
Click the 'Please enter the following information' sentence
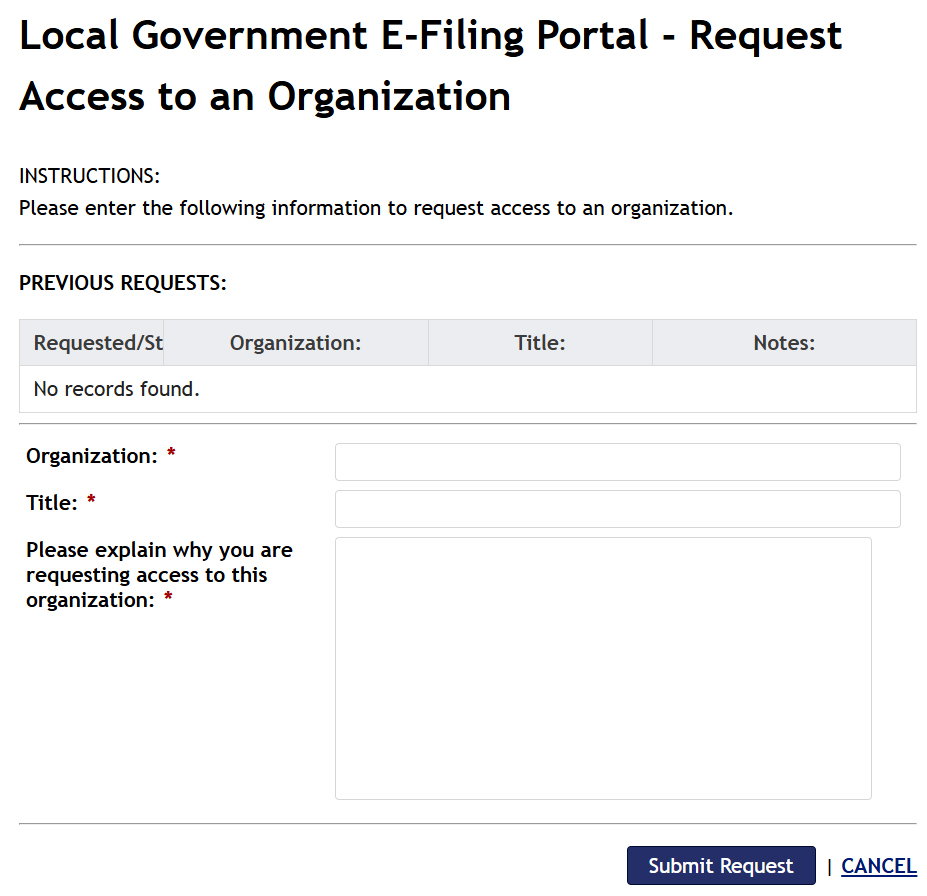[376, 209]
